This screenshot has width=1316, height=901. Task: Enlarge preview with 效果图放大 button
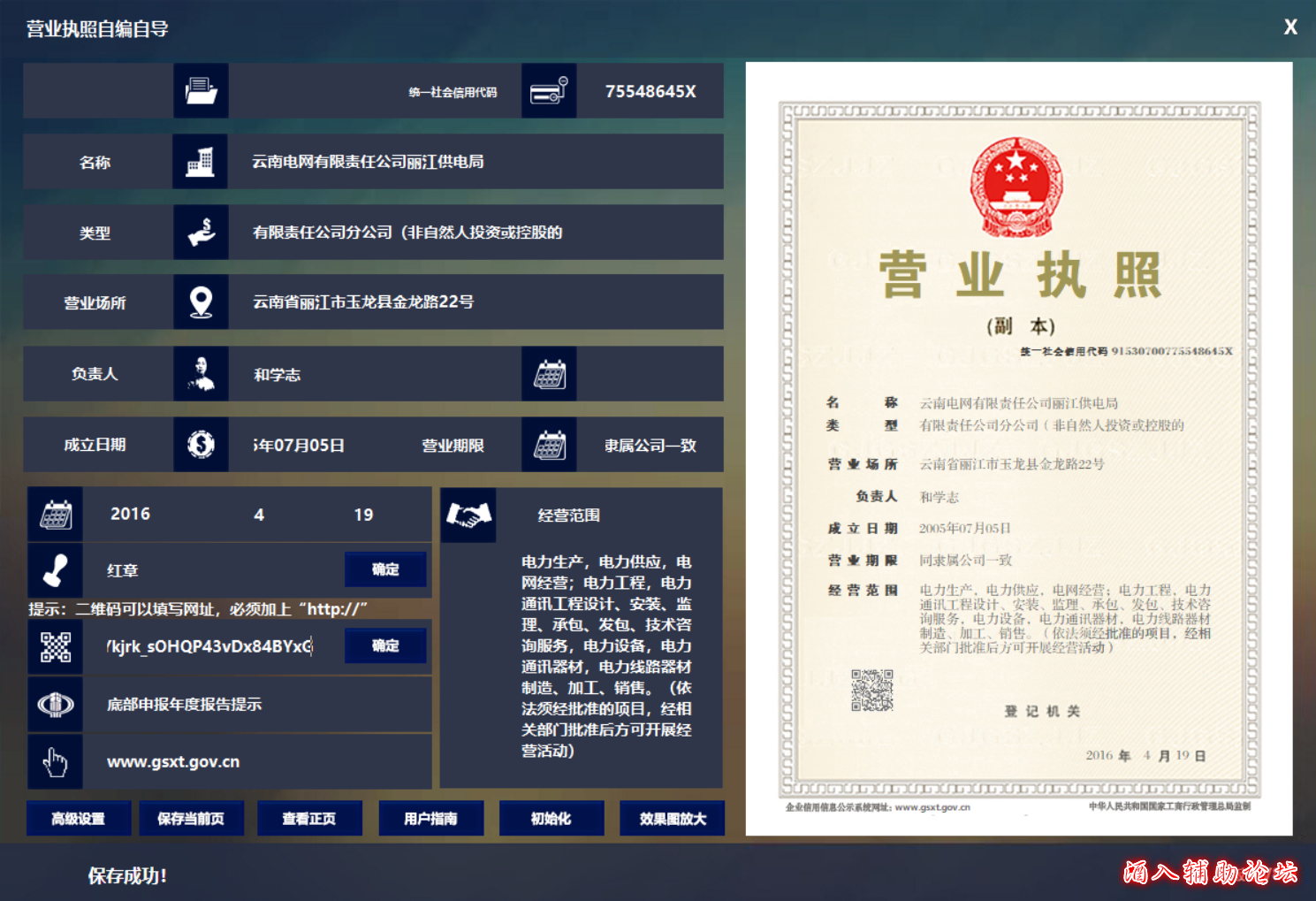672,819
